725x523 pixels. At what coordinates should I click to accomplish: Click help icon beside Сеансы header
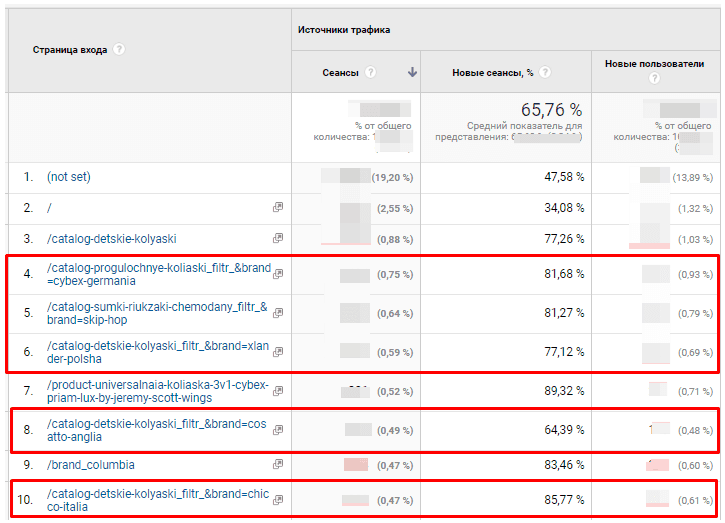point(370,72)
